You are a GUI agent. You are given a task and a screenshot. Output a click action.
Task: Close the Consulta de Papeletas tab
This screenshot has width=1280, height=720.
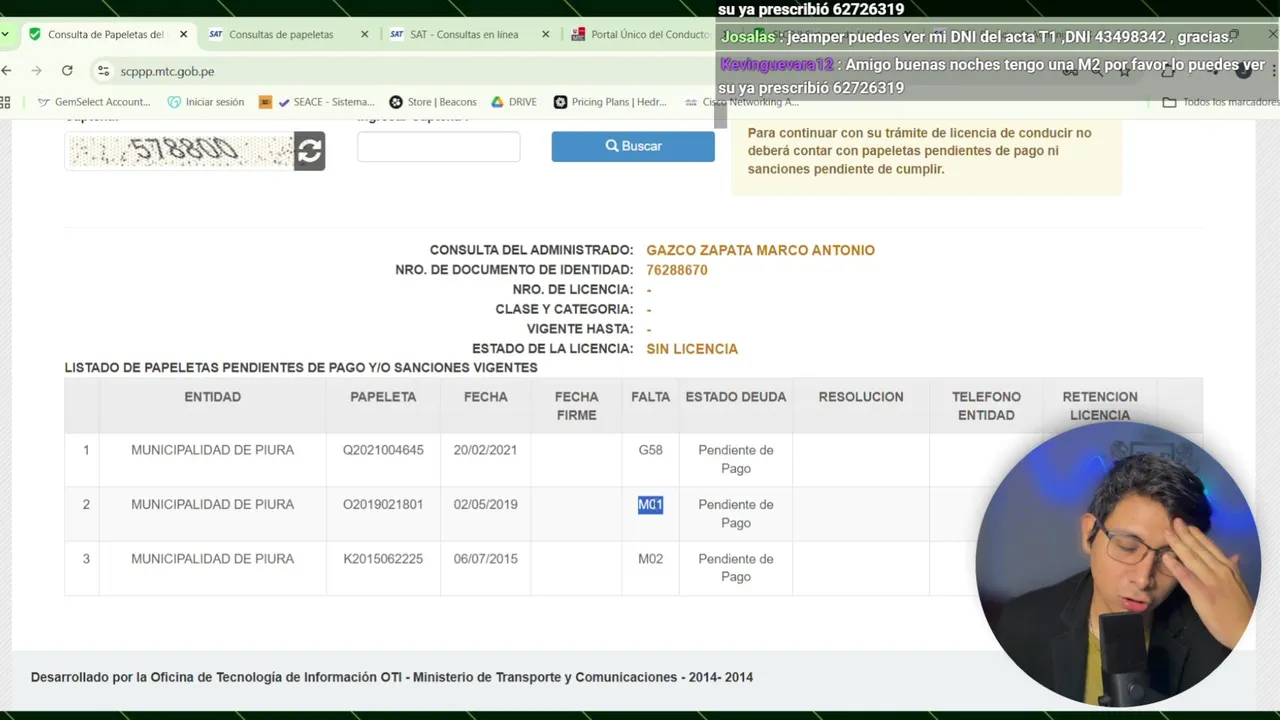click(x=183, y=34)
